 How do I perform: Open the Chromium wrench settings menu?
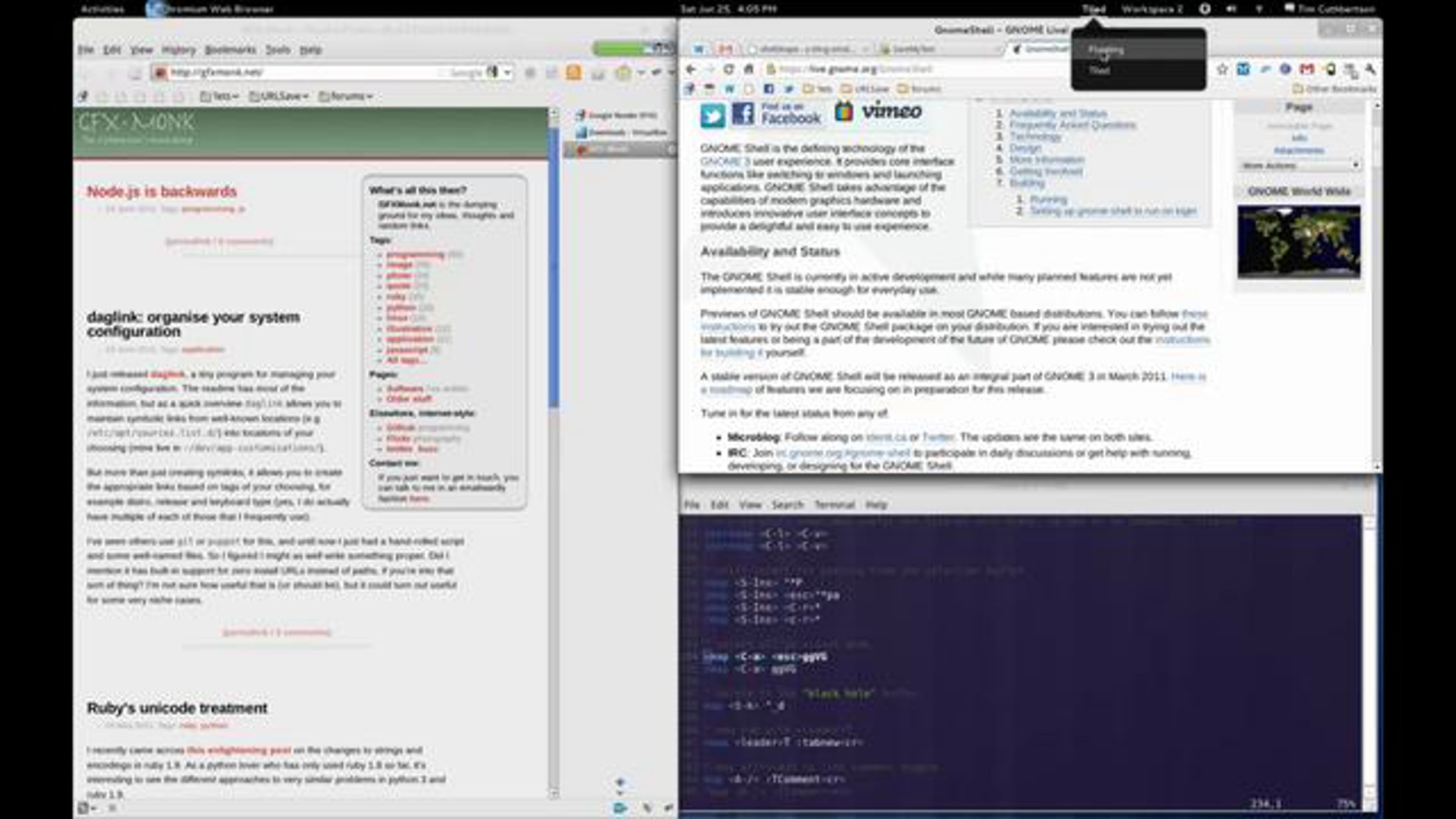tap(1370, 70)
